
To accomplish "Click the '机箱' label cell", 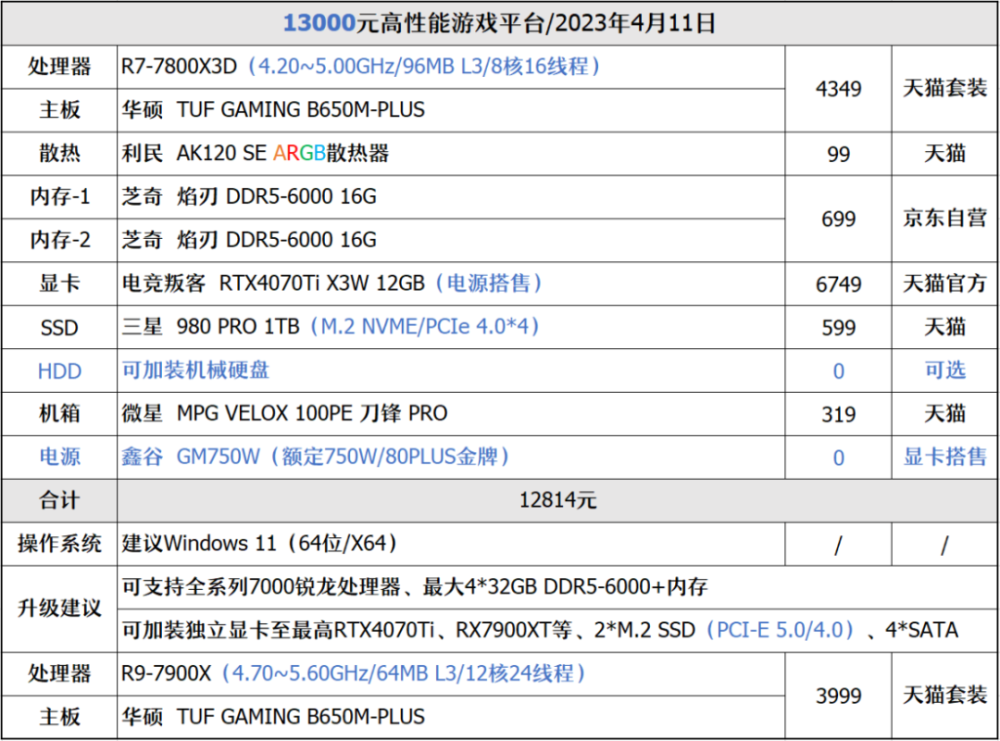I will point(59,414).
